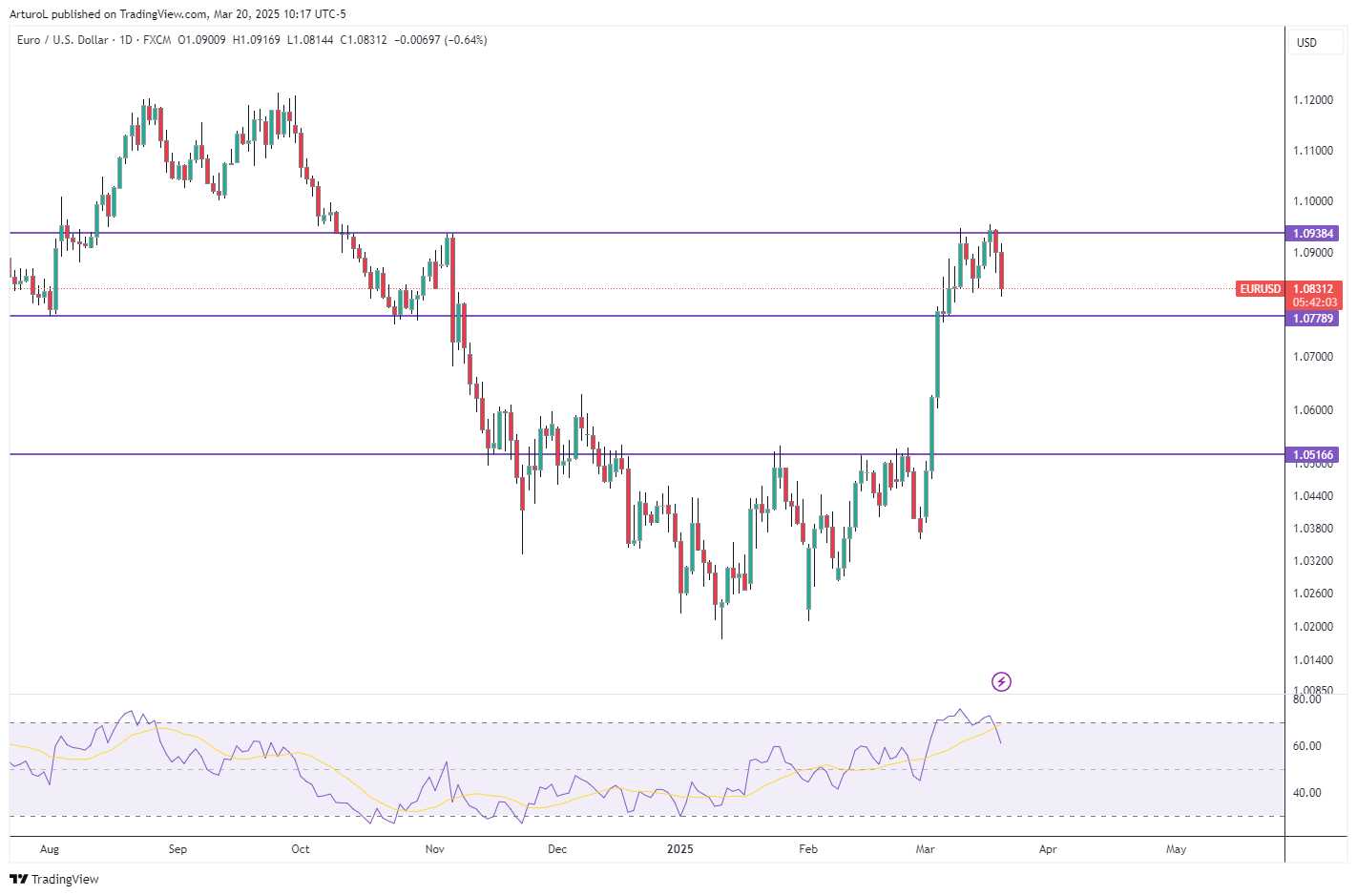The width and height of the screenshot is (1357, 896).
Task: Click the close value C1.08312
Action: [x=364, y=40]
